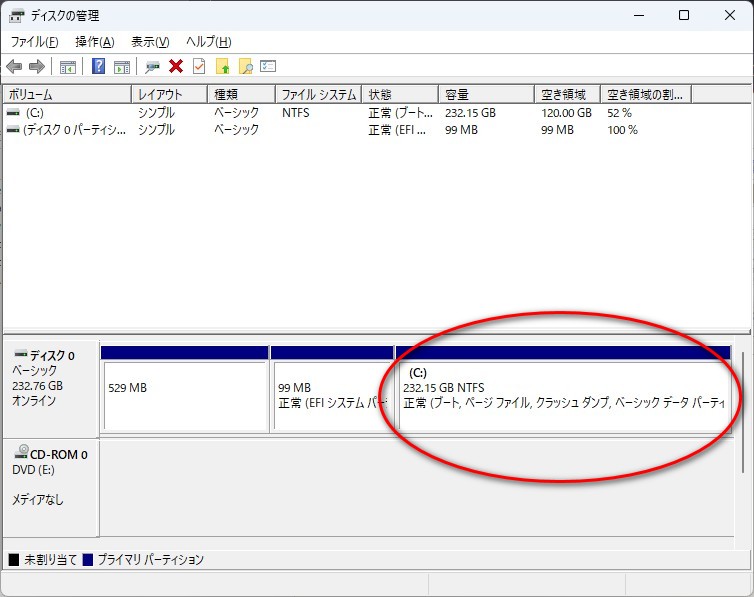Click the NTFS file system cell
Screen dimensions: 754x597
click(296, 112)
